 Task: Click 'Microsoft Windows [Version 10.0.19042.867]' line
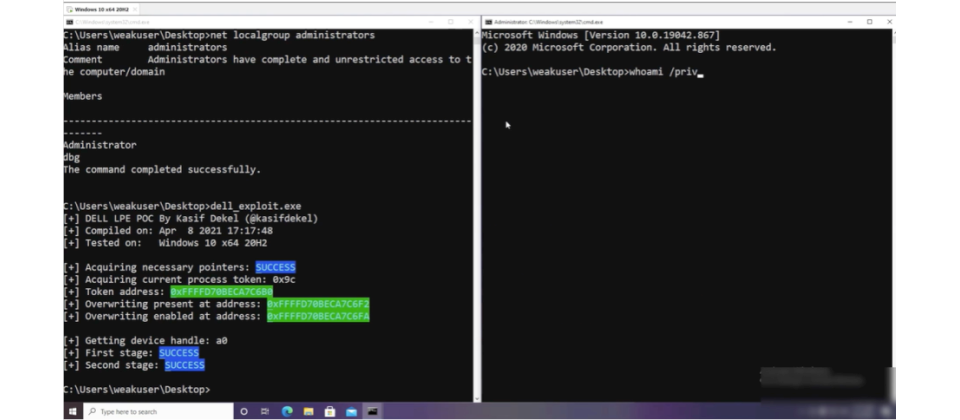pos(601,36)
